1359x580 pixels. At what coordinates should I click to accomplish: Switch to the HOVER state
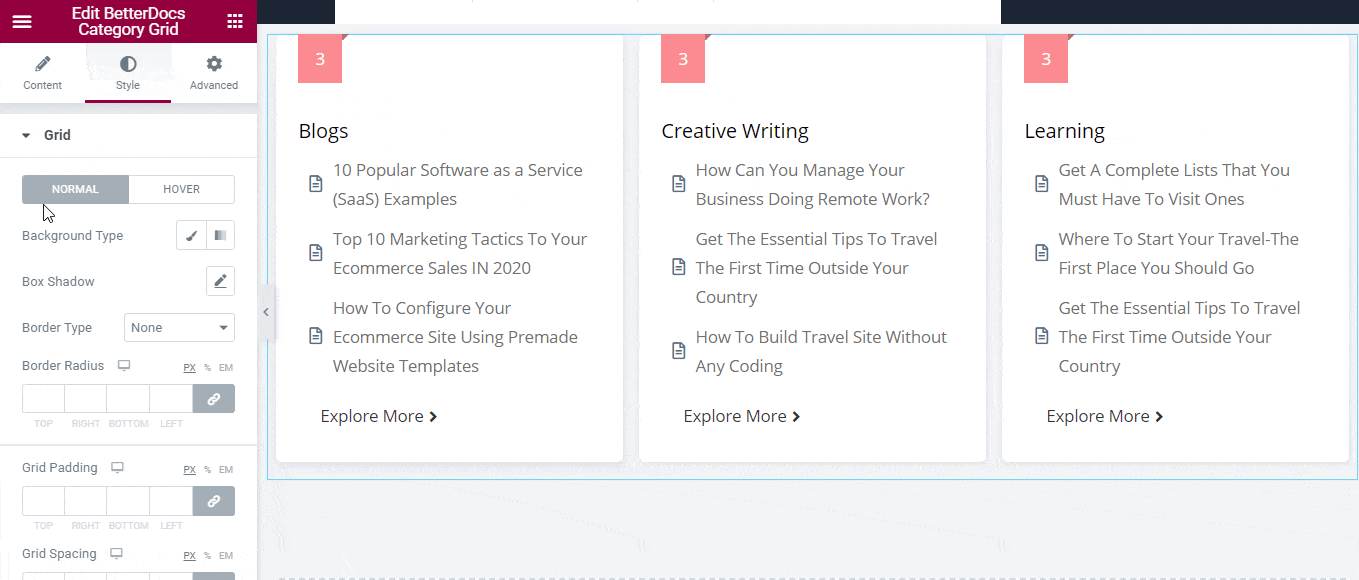(x=181, y=189)
